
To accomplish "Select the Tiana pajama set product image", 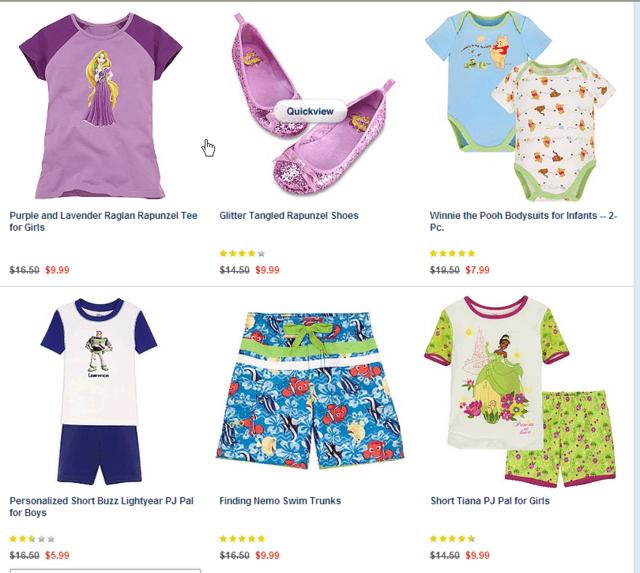I will coord(520,391).
